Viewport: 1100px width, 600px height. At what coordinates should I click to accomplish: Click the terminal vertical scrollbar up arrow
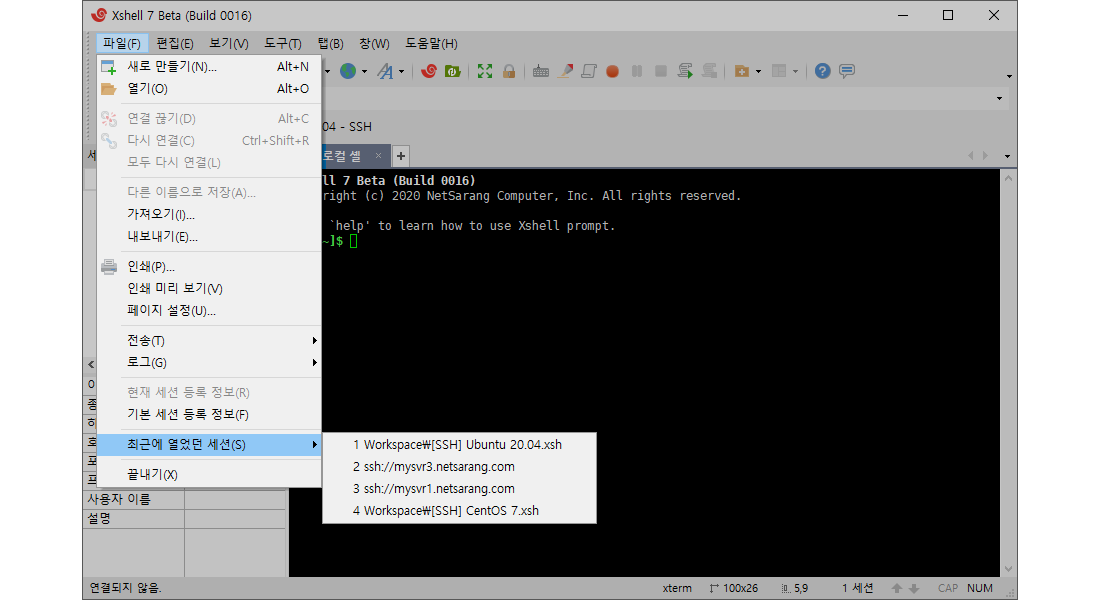click(x=1008, y=178)
